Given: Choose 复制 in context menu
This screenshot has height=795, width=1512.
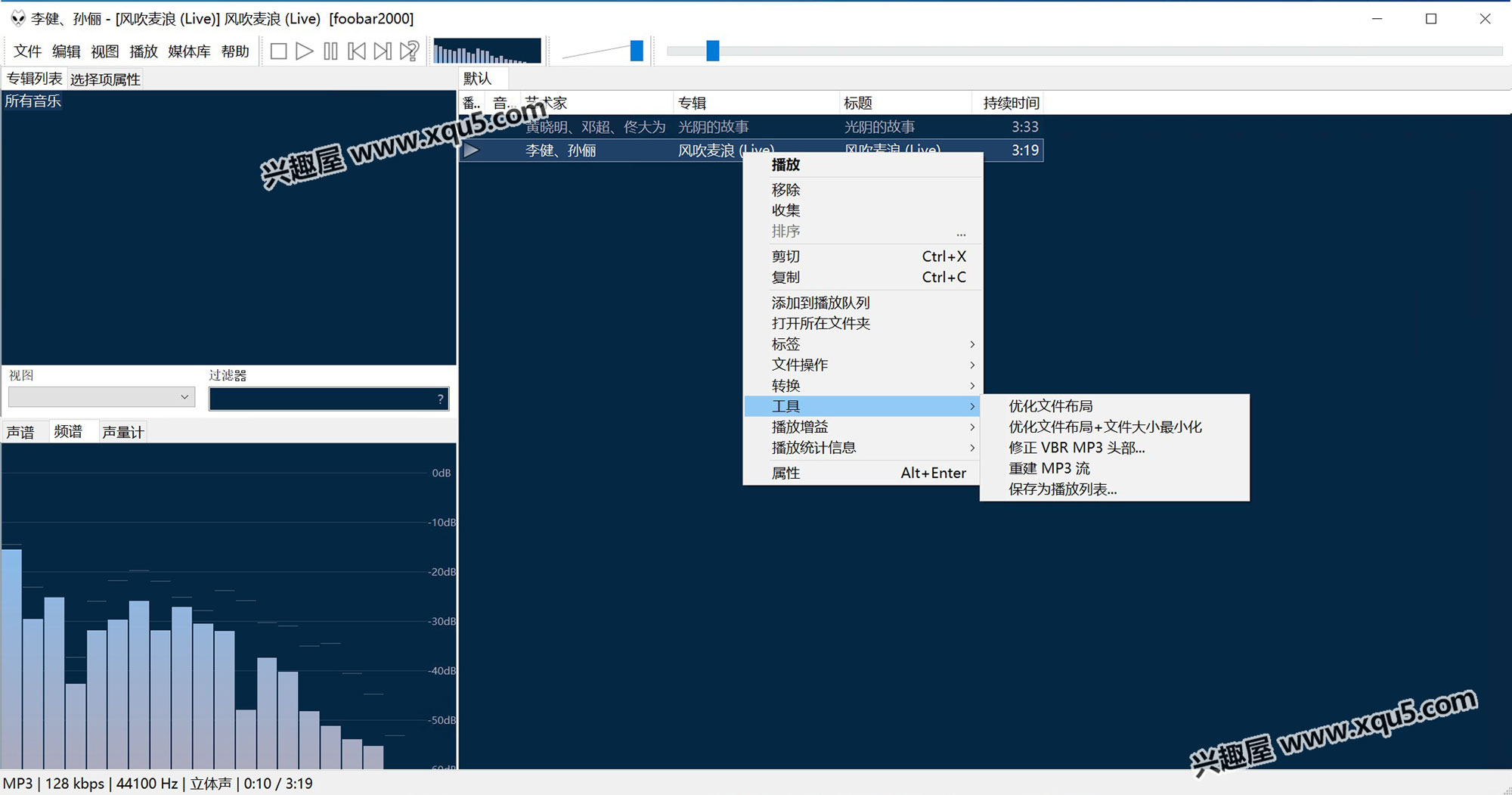Looking at the screenshot, I should pyautogui.click(x=863, y=277).
